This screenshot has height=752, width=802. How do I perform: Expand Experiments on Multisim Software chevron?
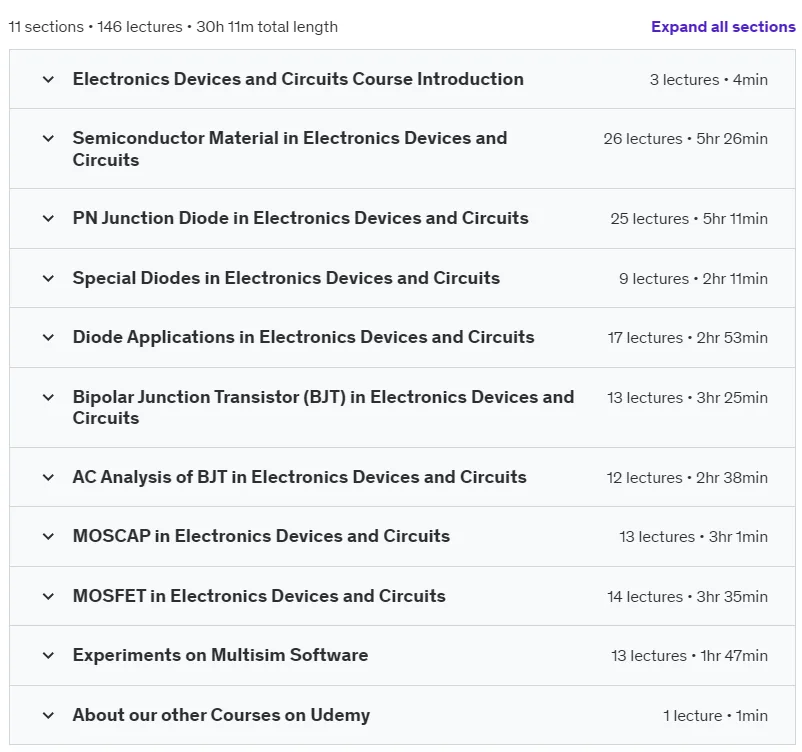pyautogui.click(x=48, y=655)
